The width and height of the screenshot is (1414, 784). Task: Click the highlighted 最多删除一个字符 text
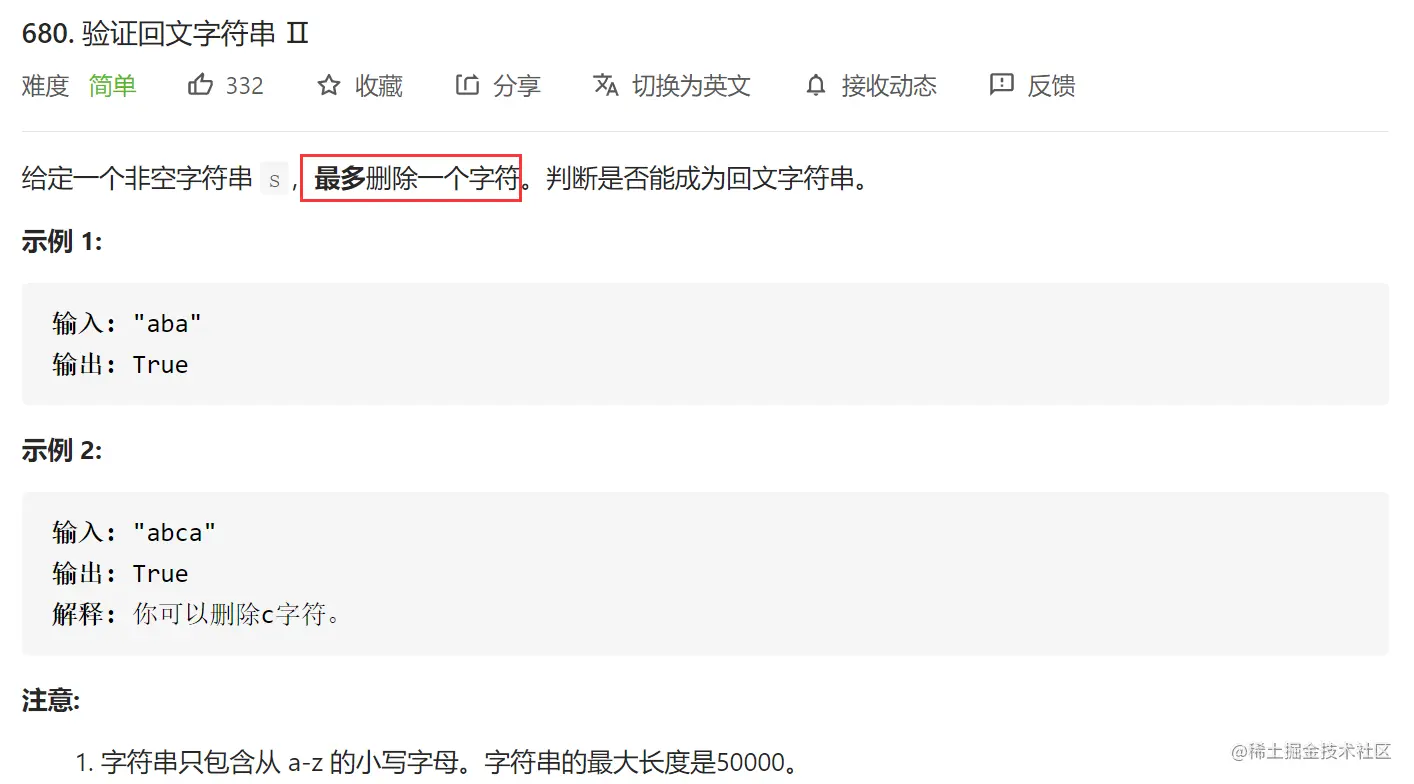(412, 179)
